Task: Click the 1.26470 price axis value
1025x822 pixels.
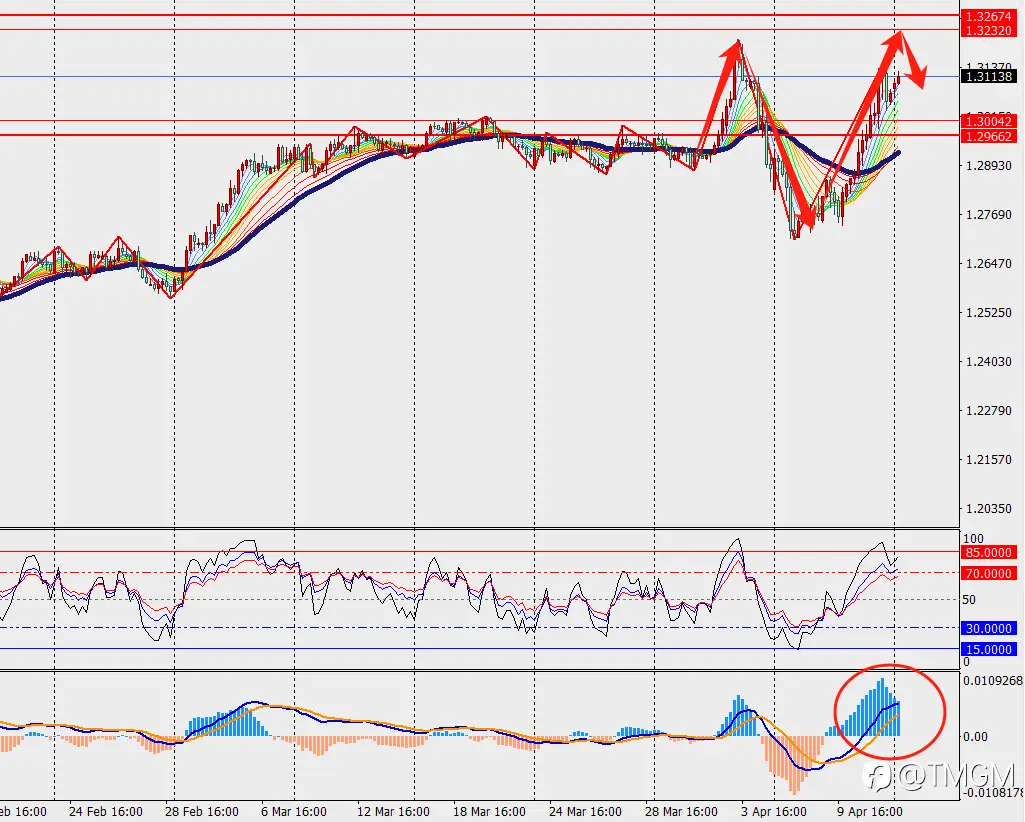Action: [988, 264]
